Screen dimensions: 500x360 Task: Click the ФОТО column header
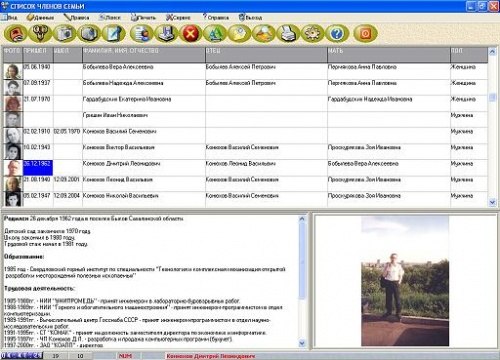tap(13, 54)
